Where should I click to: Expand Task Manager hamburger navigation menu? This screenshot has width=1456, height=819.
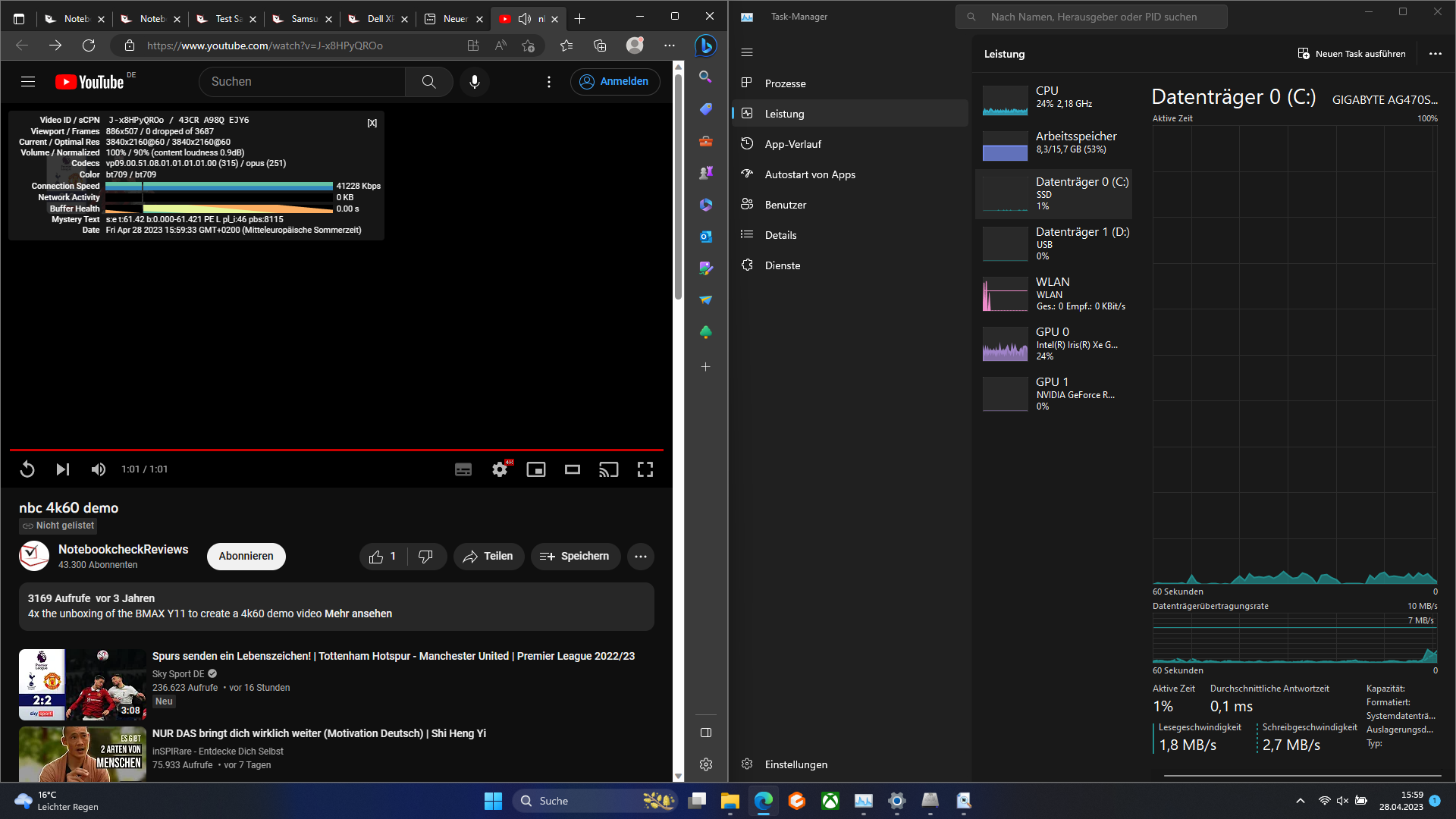click(x=747, y=52)
